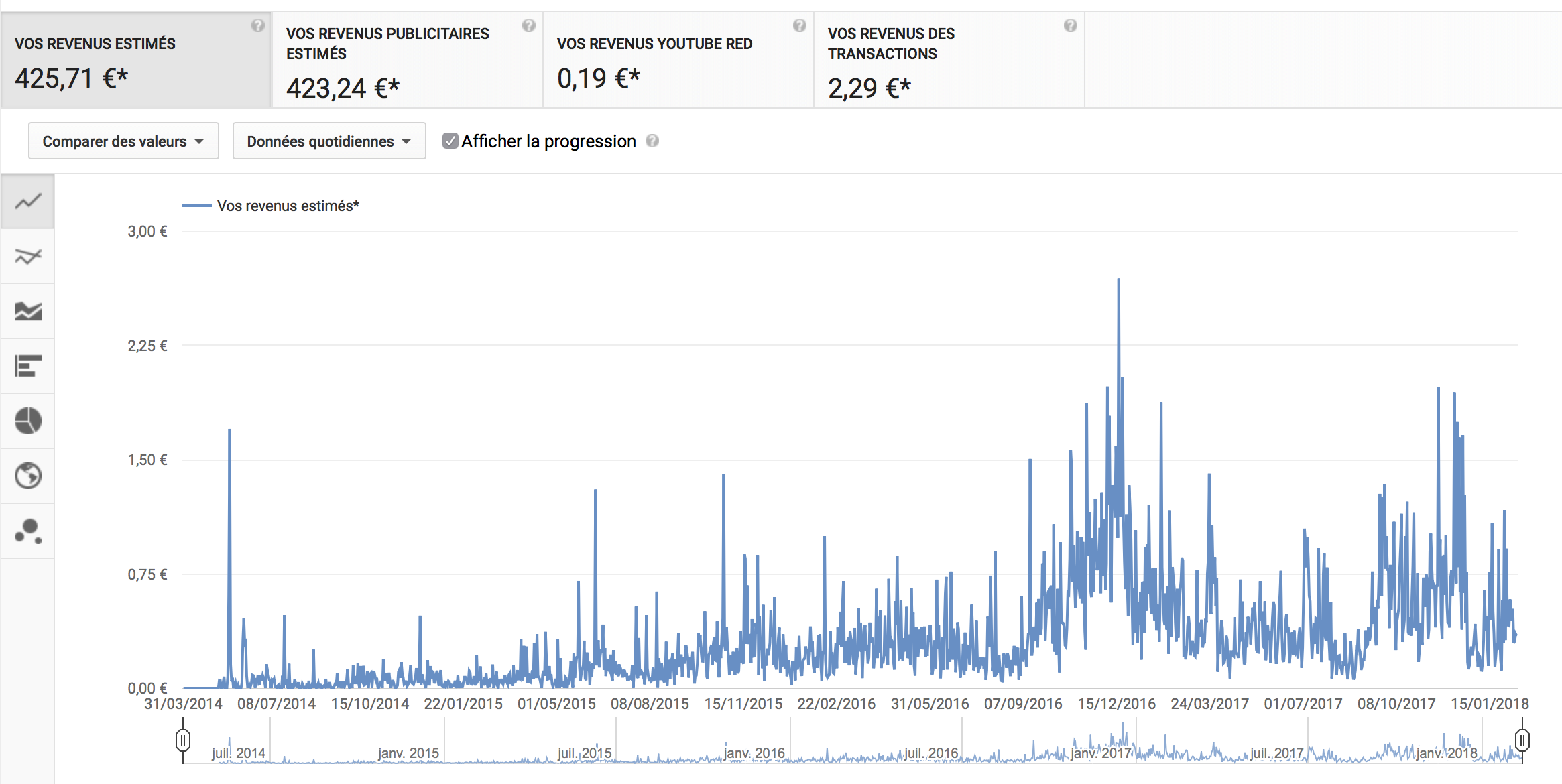Viewport: 1562px width, 784px height.
Task: Click the 1,50 € y-axis label
Action: [x=147, y=460]
